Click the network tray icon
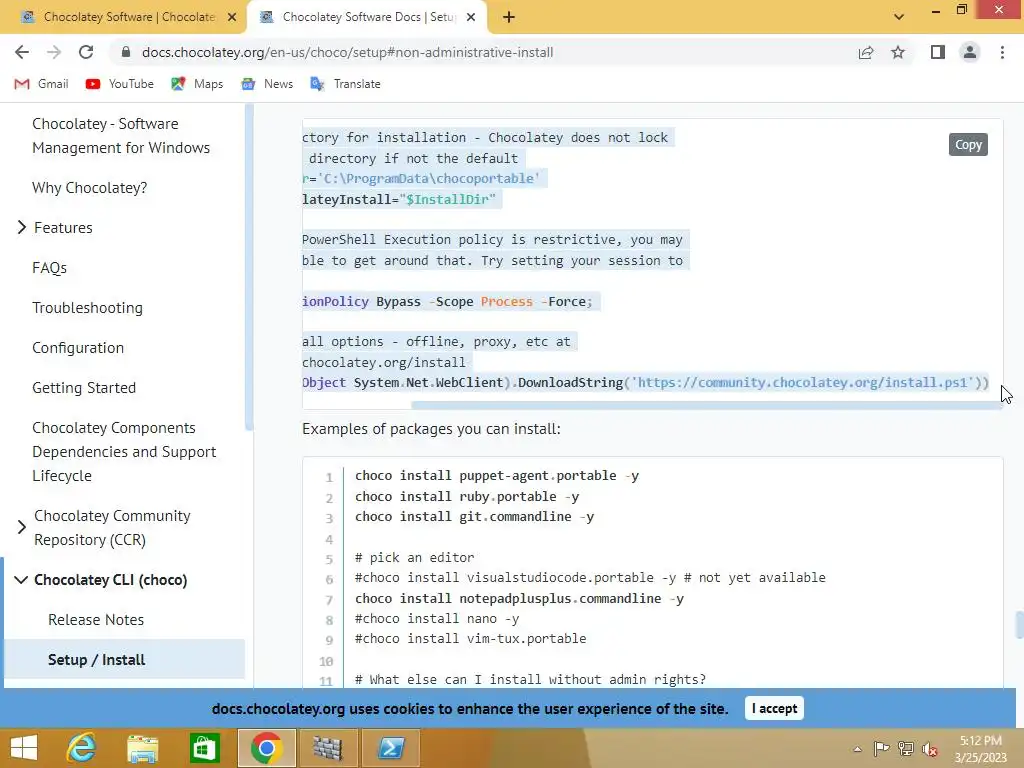This screenshot has width=1024, height=768. (906, 748)
